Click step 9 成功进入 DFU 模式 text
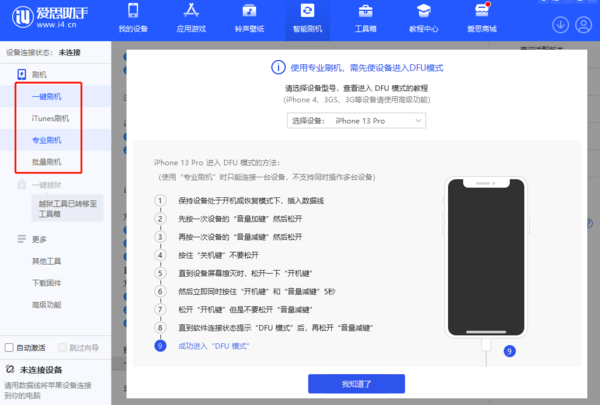The width and height of the screenshot is (600, 405). coord(214,346)
